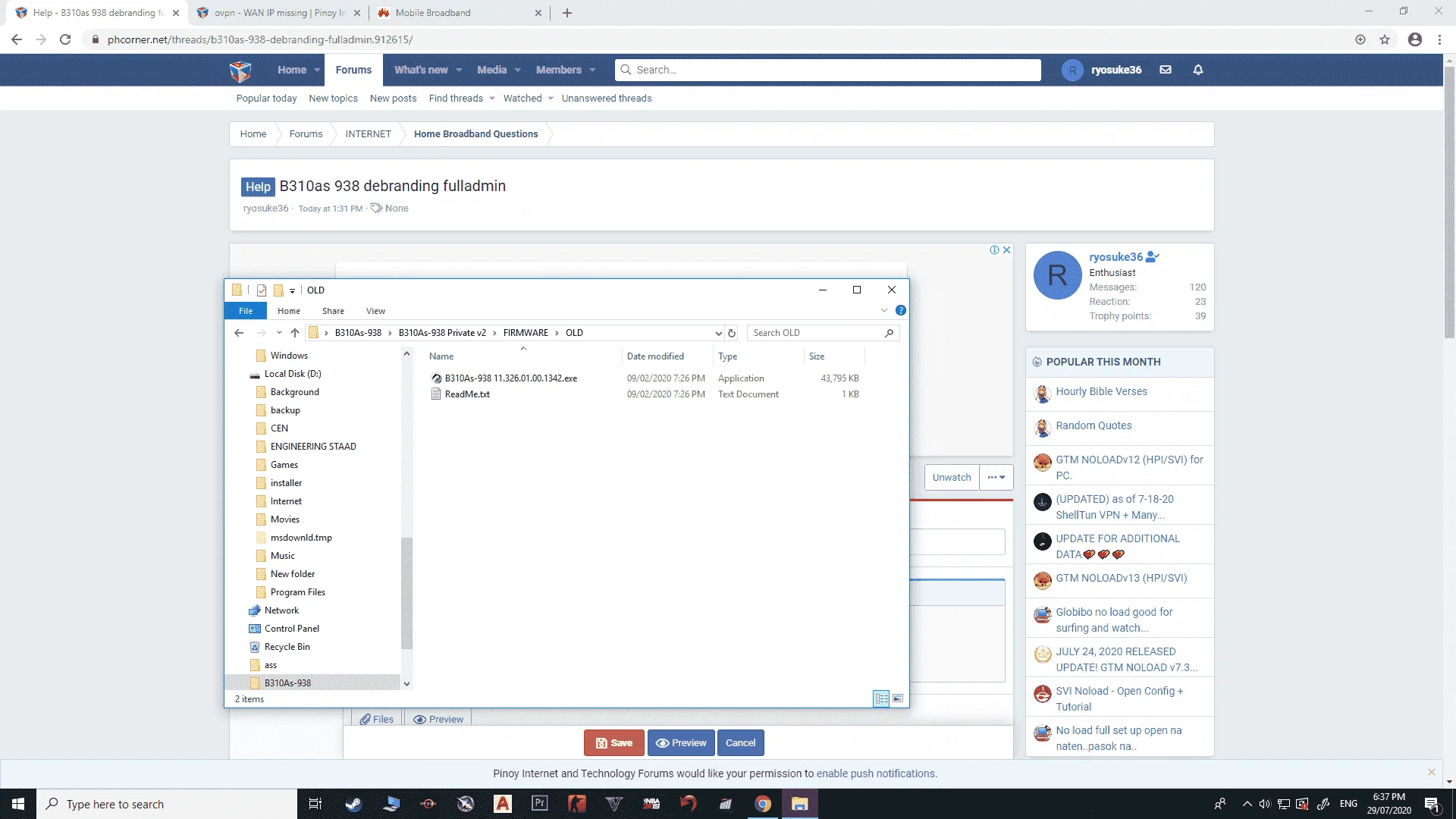Viewport: 1456px width, 819px height.
Task: Open the Explorer File menu
Action: click(246, 311)
